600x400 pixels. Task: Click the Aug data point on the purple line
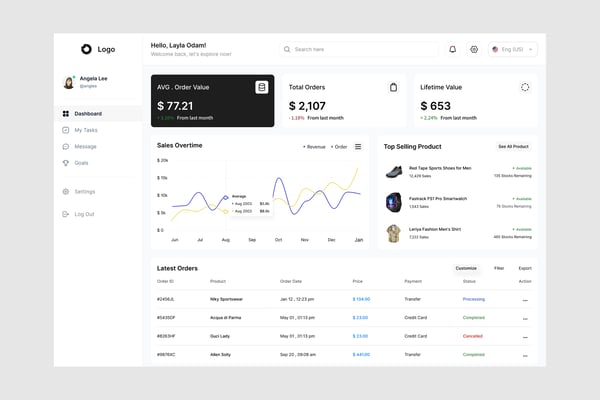226,198
